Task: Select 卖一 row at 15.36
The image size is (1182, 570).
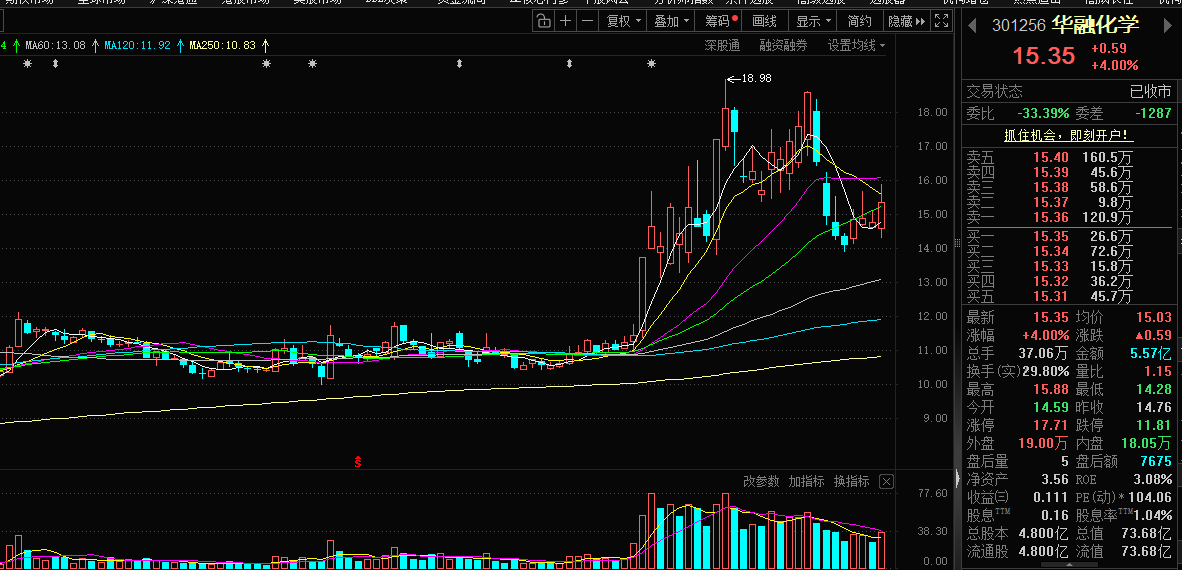Action: point(1069,218)
